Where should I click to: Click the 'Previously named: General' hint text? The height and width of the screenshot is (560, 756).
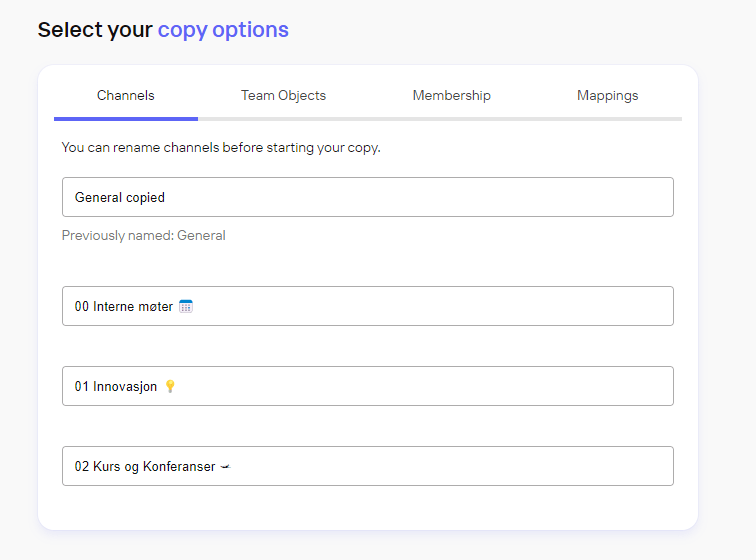pos(143,236)
